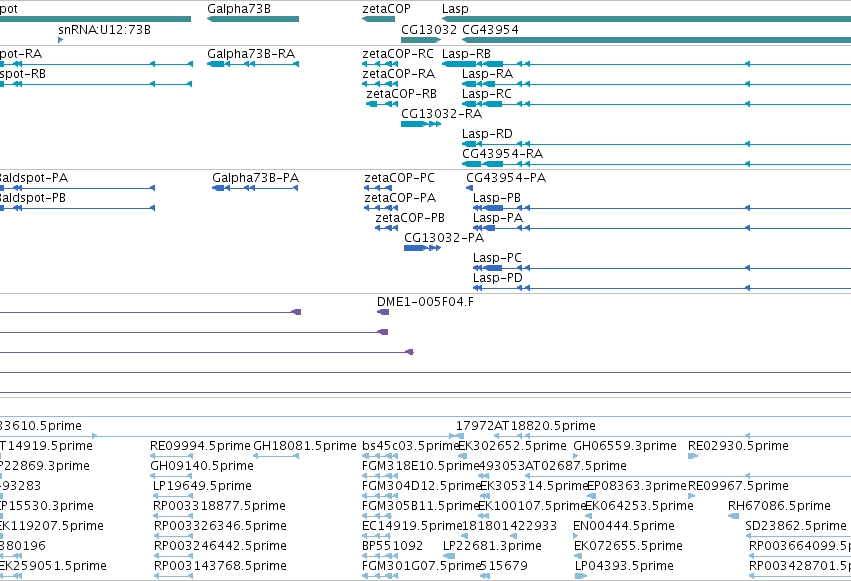
Task: Click EST GH09140.5prime
Action: click(x=202, y=466)
